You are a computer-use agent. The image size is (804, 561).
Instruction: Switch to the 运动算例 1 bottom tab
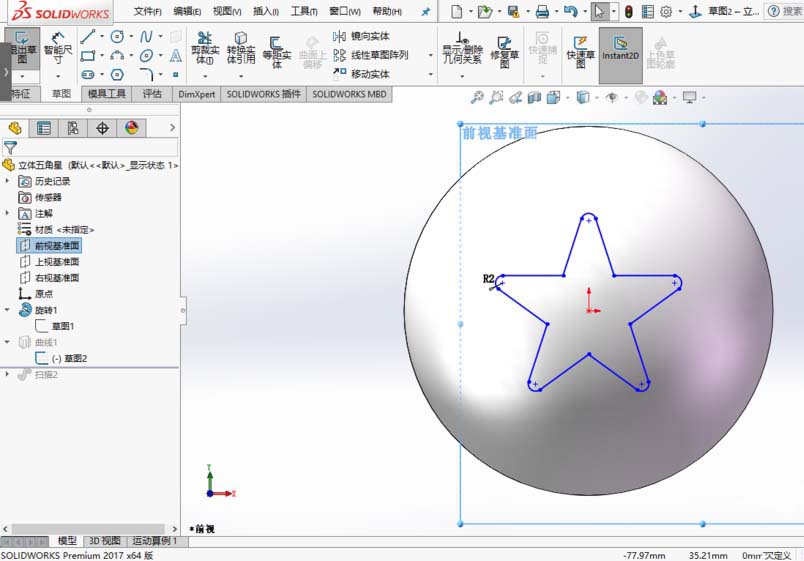tap(155, 541)
